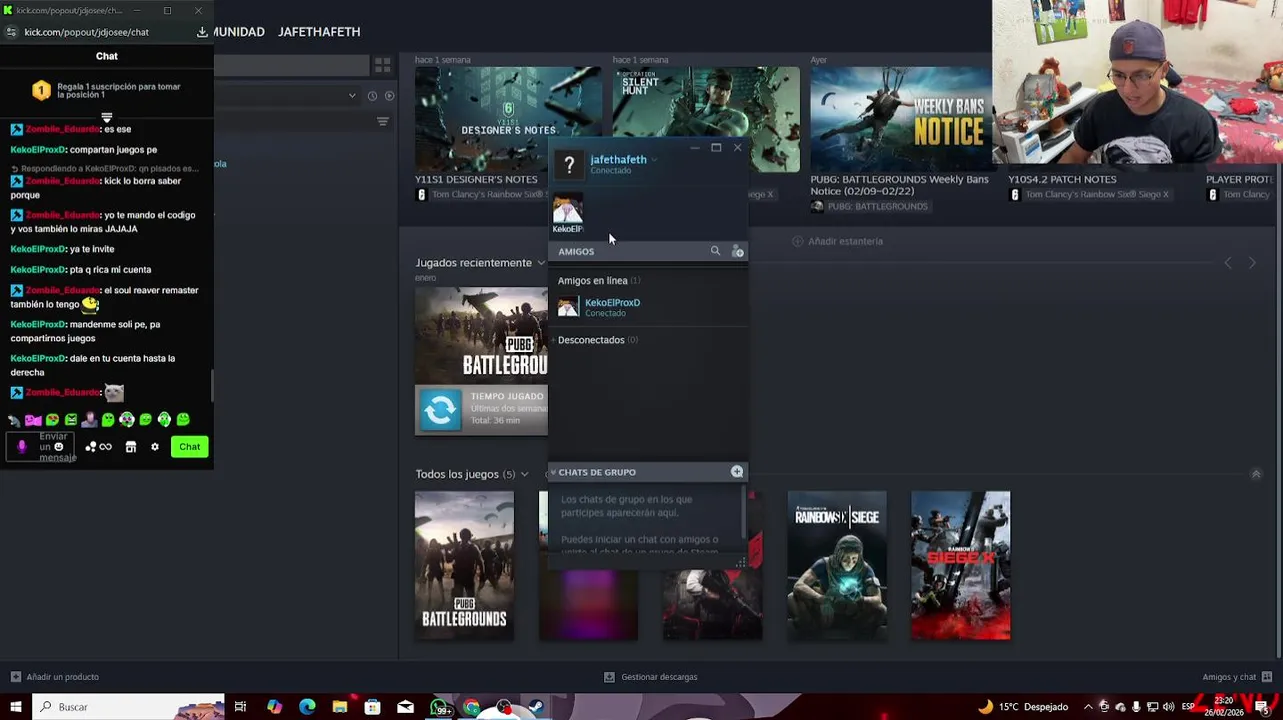Click KekoElProxD favorite avatar in friends window

(567, 213)
